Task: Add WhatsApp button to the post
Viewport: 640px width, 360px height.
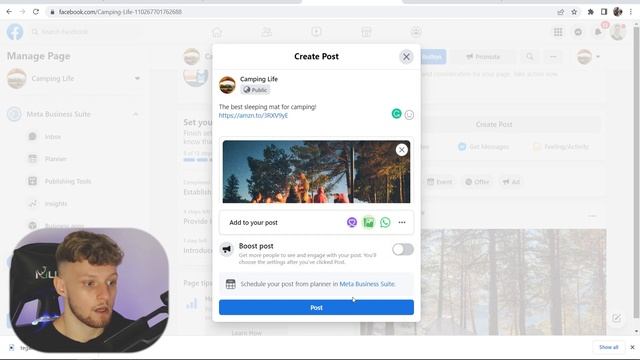Action: click(x=385, y=222)
